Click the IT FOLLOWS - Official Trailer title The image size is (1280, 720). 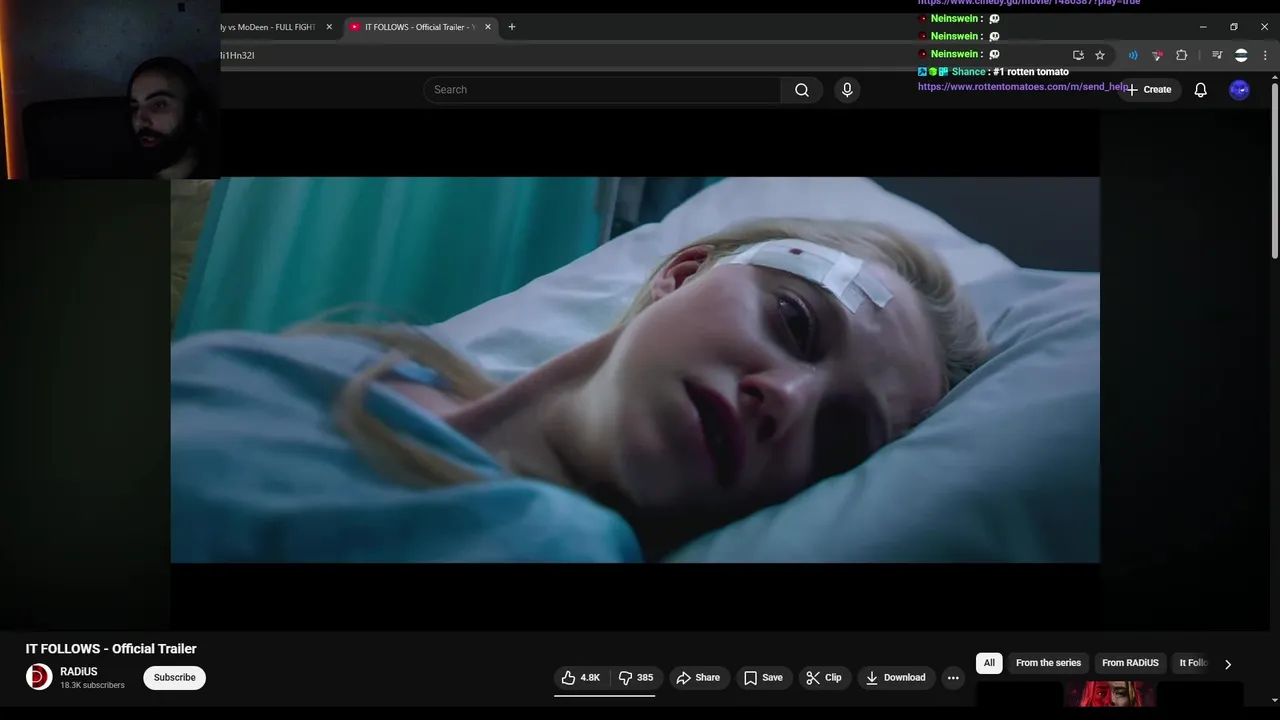pos(111,649)
